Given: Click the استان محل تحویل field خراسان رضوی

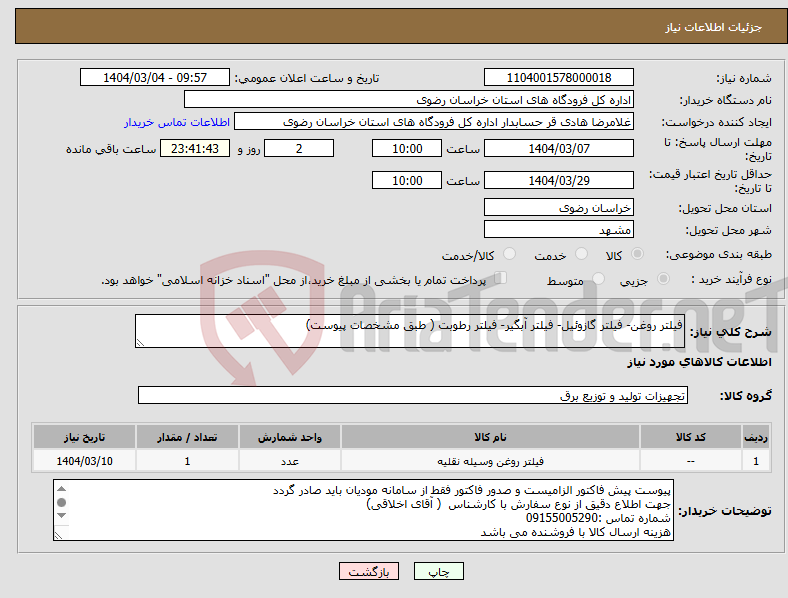Looking at the screenshot, I should pyautogui.click(x=558, y=208).
